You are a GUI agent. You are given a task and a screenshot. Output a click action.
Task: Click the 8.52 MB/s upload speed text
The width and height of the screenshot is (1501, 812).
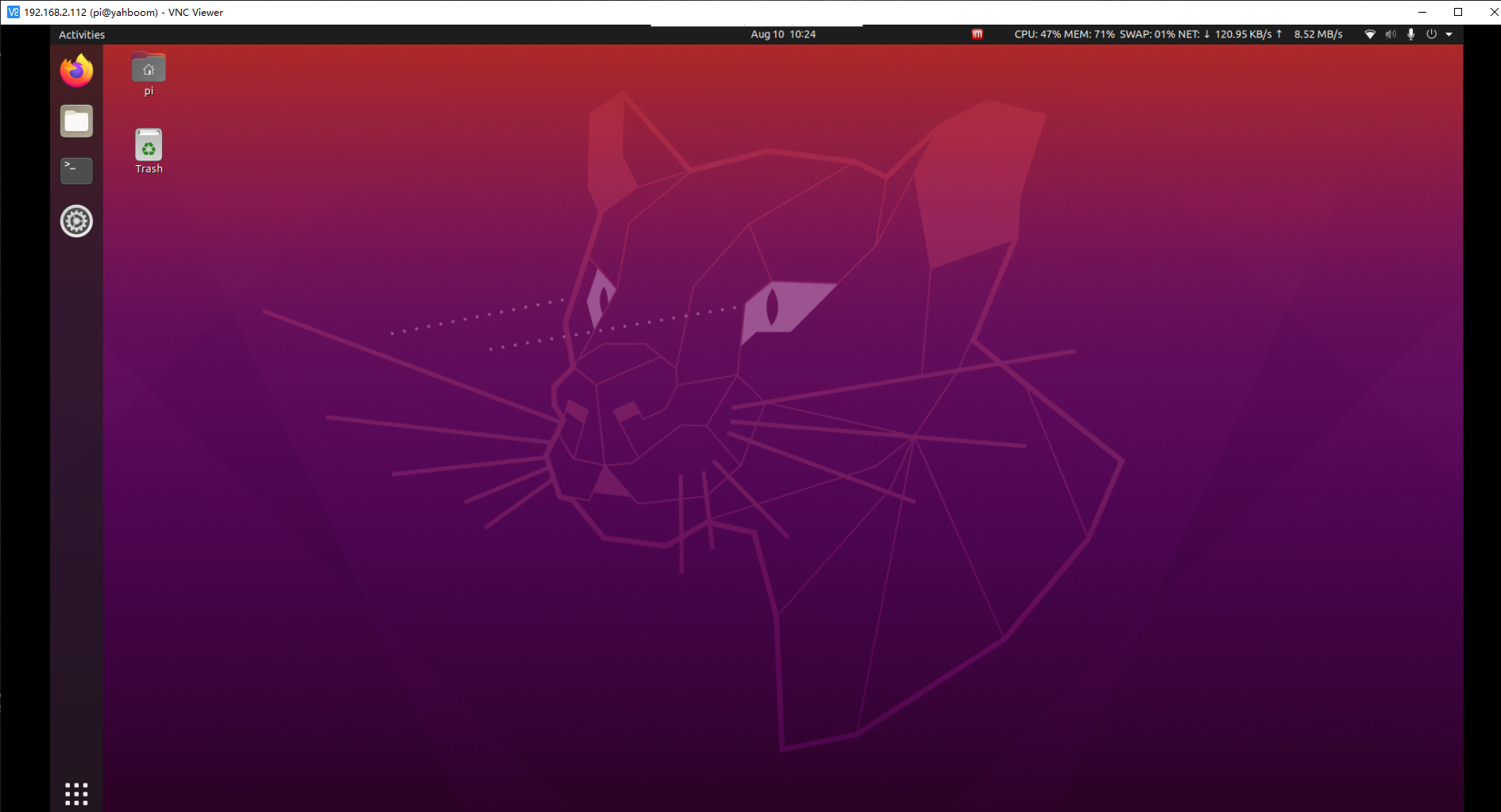coord(1318,34)
